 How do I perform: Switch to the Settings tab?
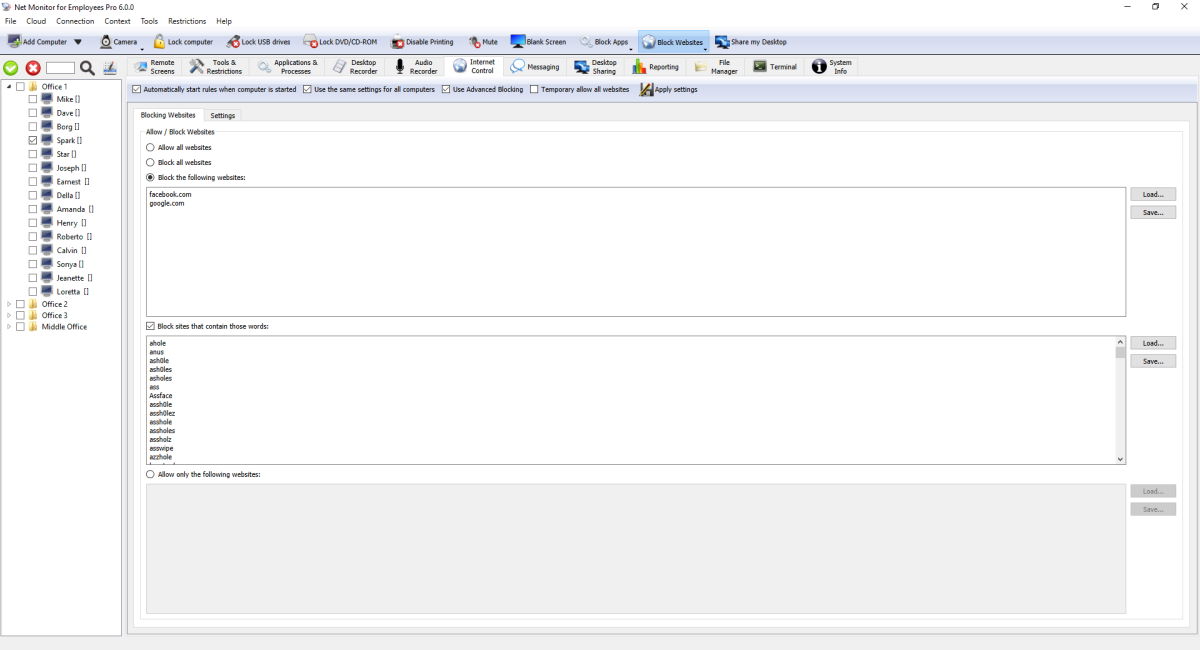coord(222,115)
